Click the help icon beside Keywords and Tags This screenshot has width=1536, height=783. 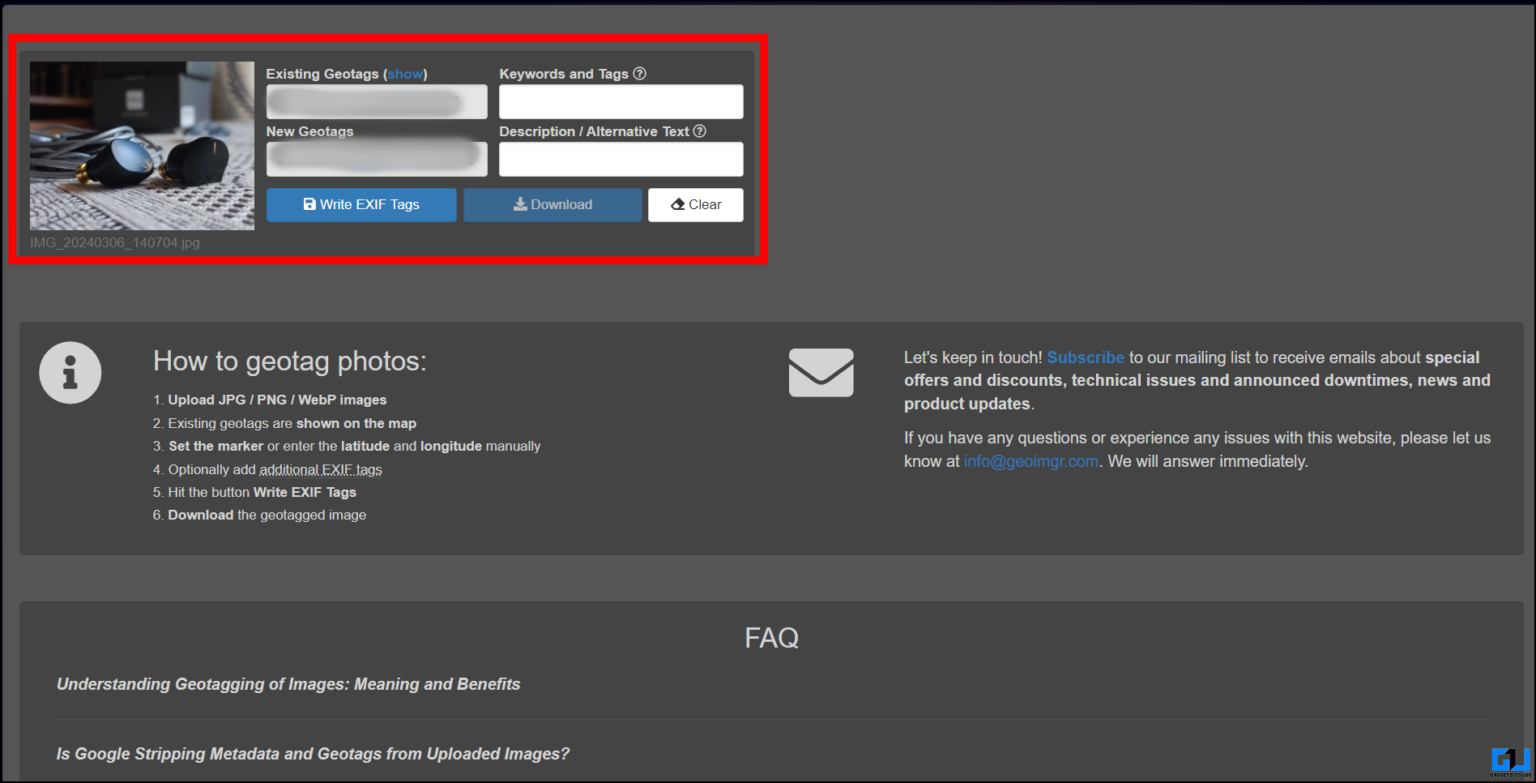[640, 74]
